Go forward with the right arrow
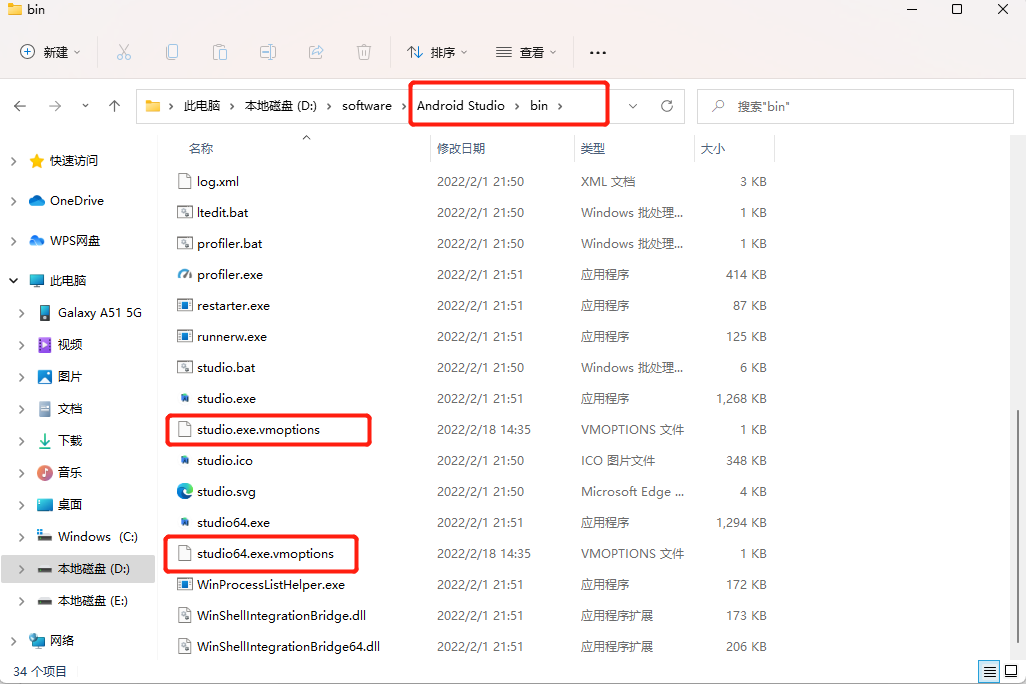The image size is (1026, 684). click(55, 106)
